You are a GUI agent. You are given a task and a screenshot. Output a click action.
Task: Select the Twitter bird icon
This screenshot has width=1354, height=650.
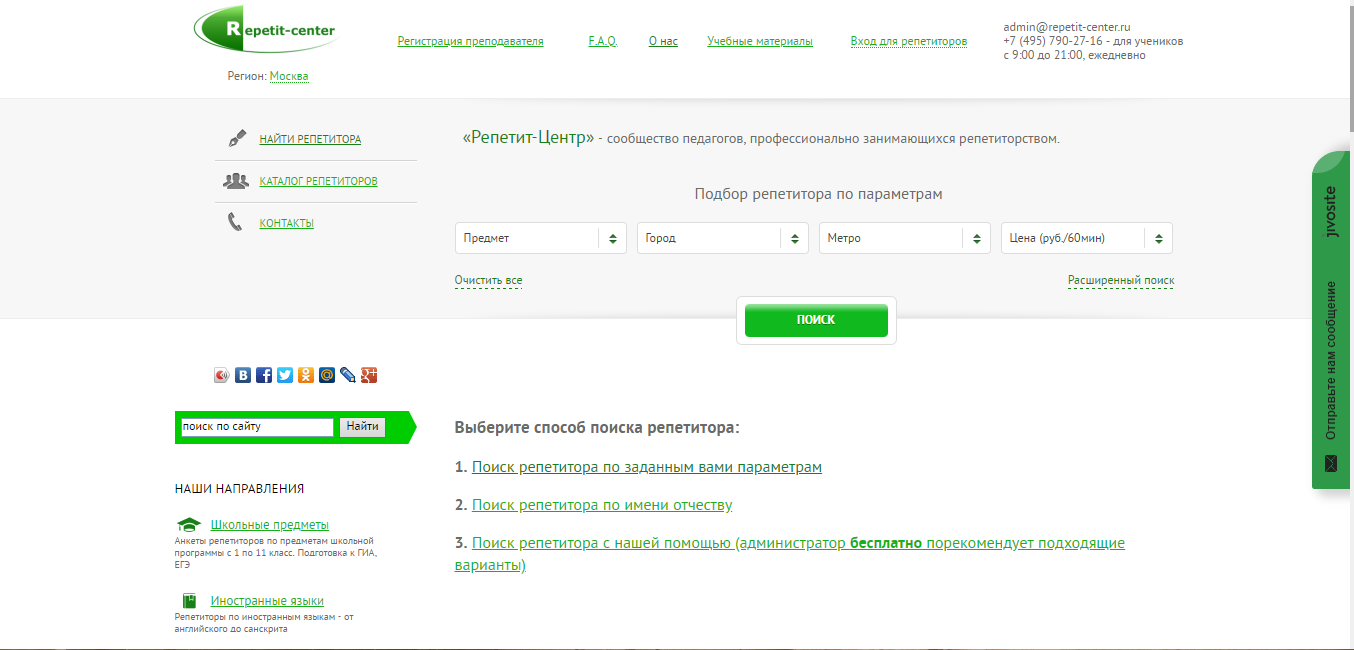(285, 374)
